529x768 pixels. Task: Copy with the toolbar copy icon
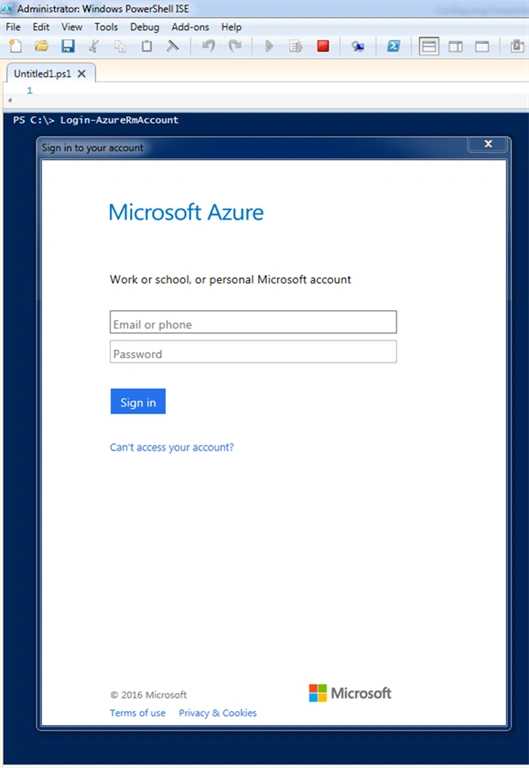coord(120,47)
